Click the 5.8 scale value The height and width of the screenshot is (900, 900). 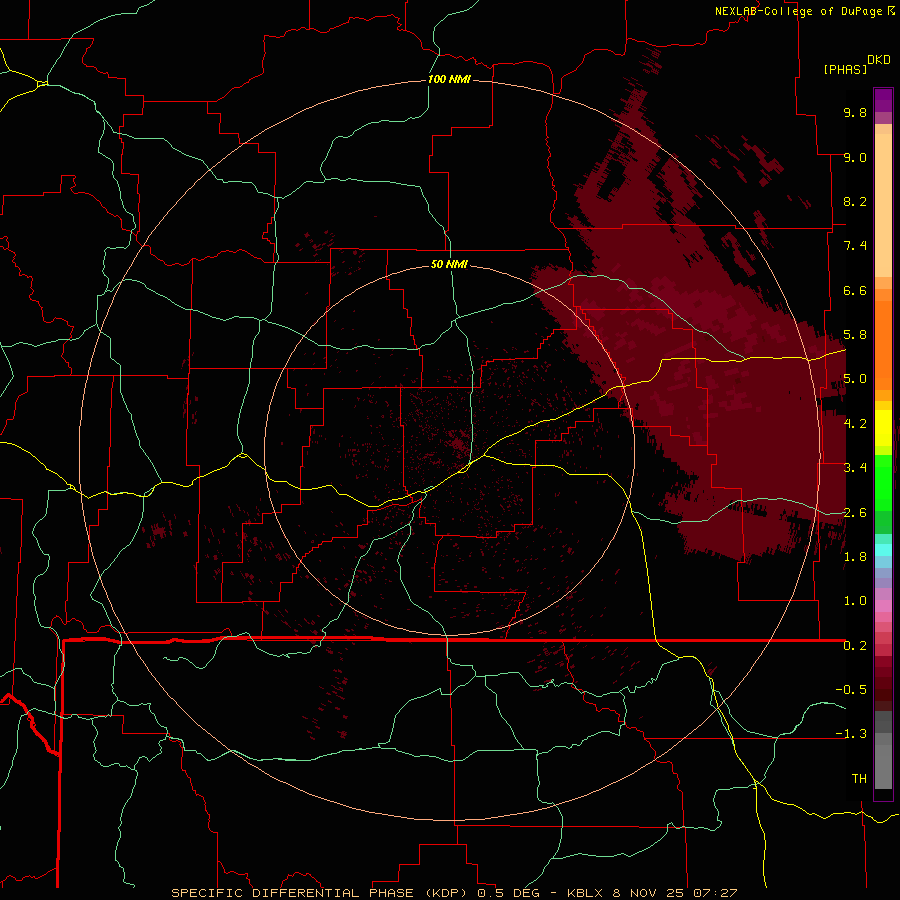[855, 335]
